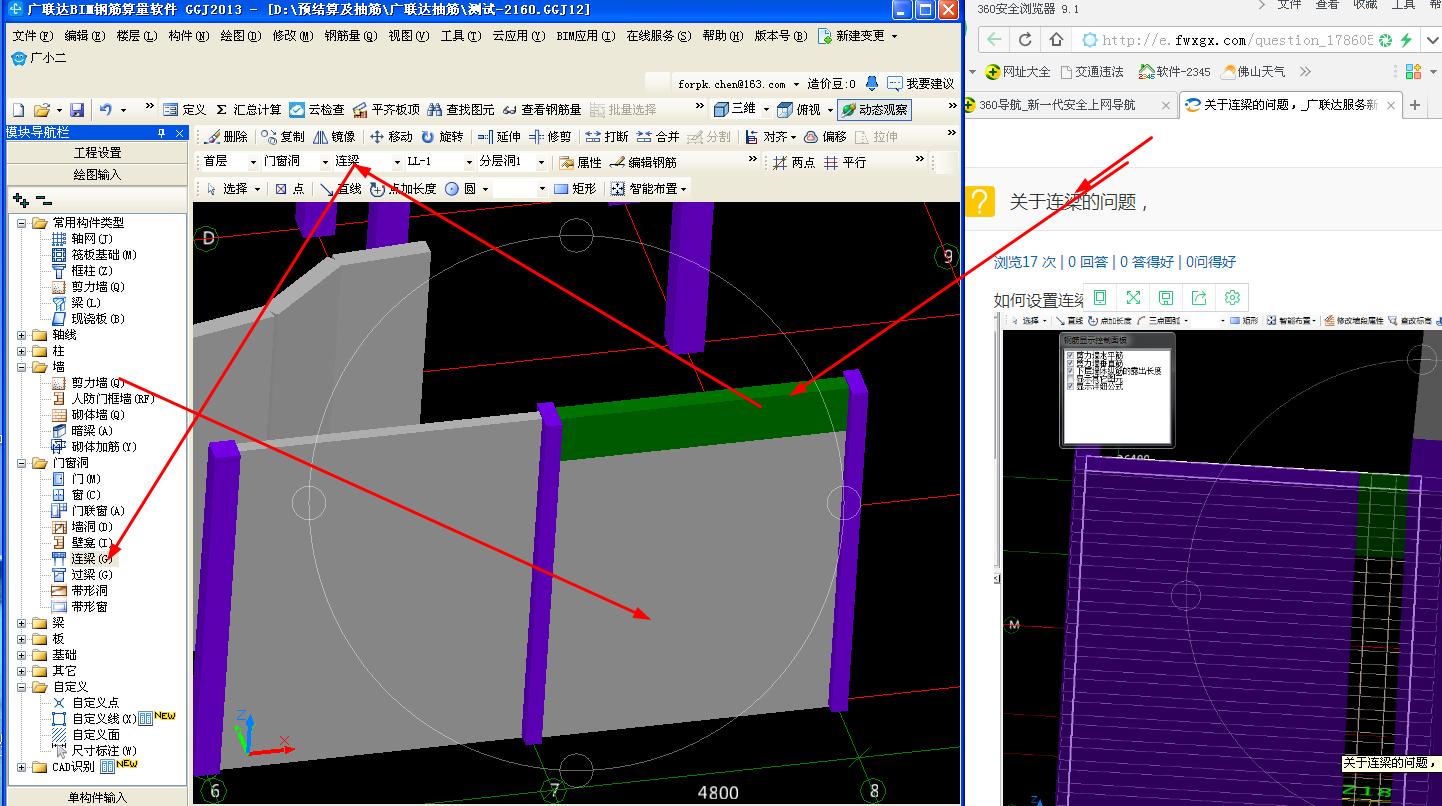Collapse 常用构件类型 tree node
Image resolution: width=1442 pixels, height=806 pixels.
pos(22,223)
